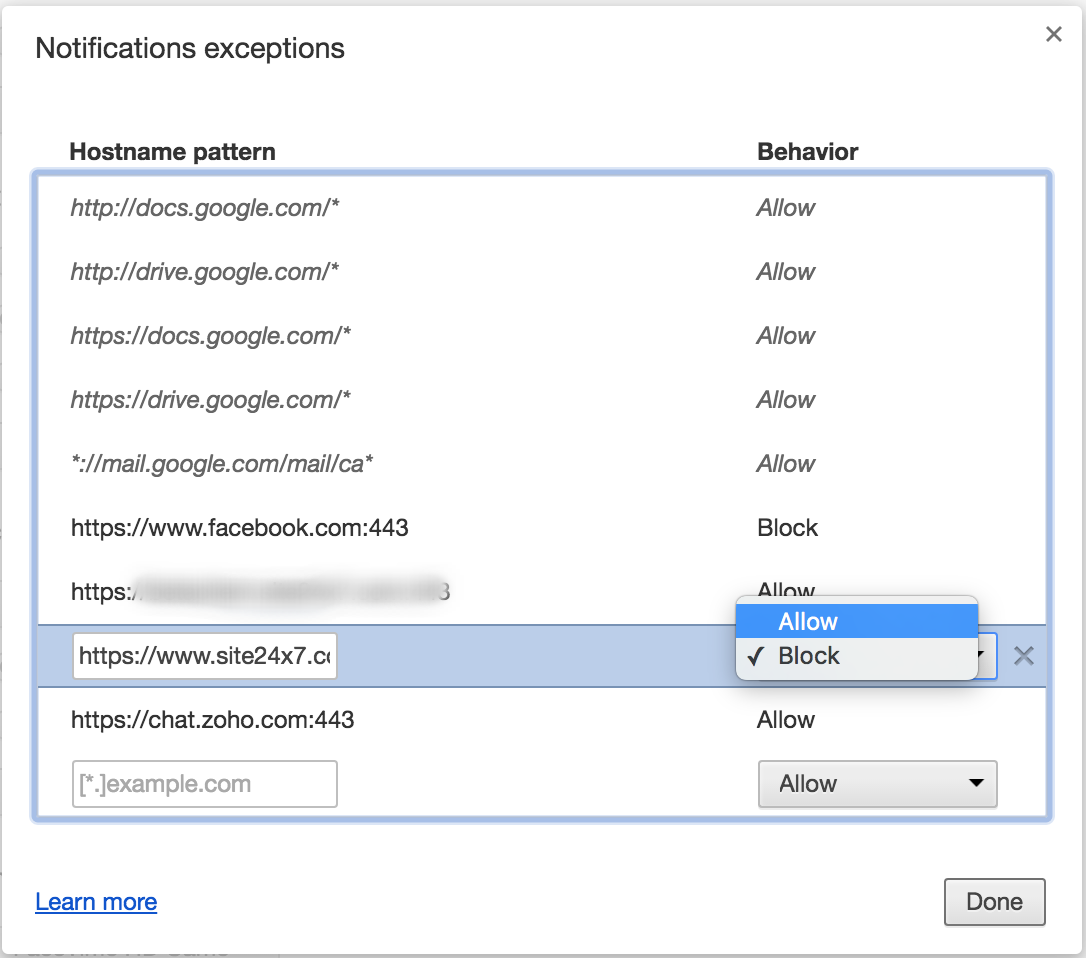Select the chat.zoho.com:443 exception row
The width and height of the screenshot is (1086, 958).
[212, 720]
